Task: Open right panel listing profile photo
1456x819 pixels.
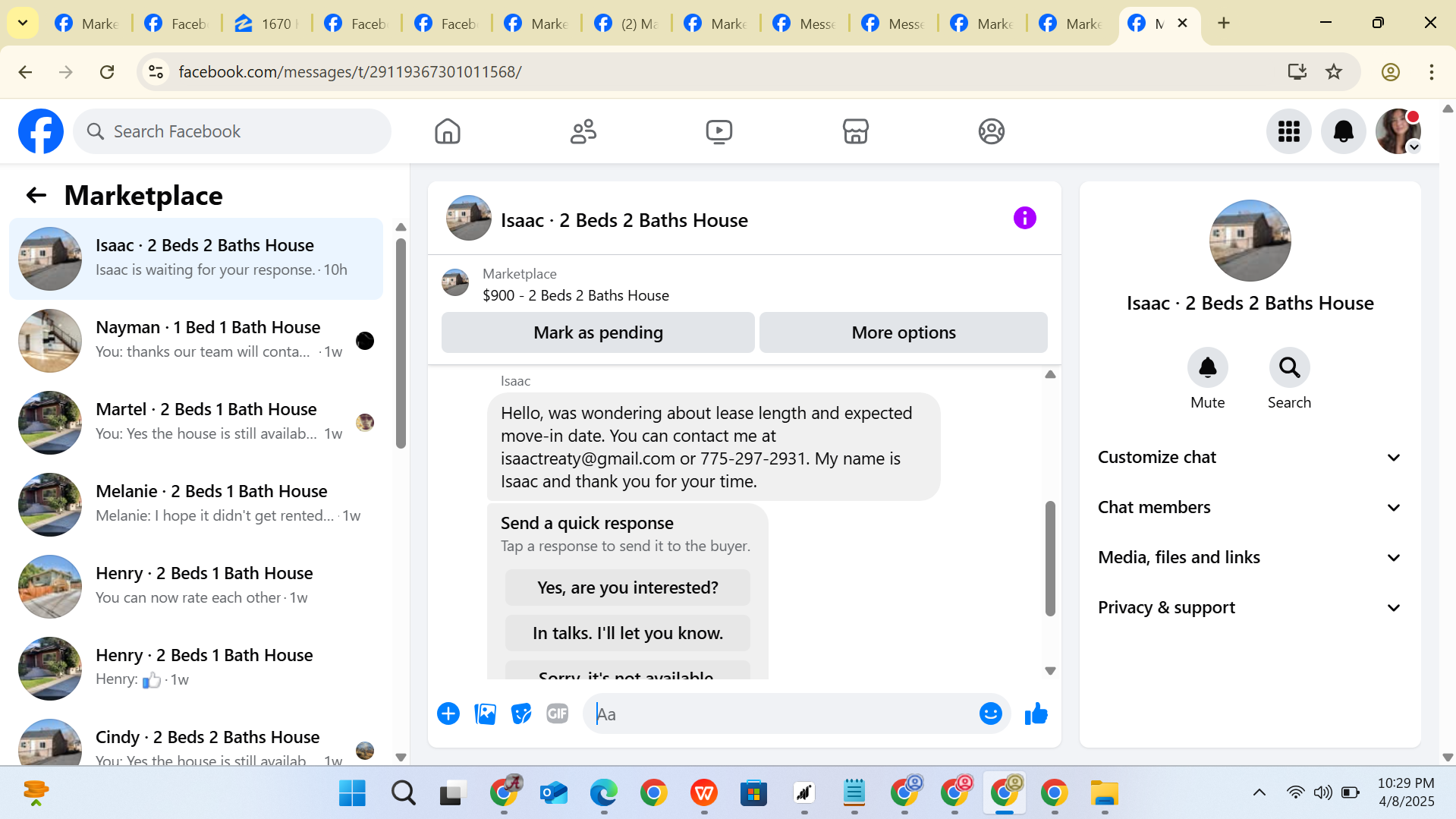Action: [x=1250, y=241]
